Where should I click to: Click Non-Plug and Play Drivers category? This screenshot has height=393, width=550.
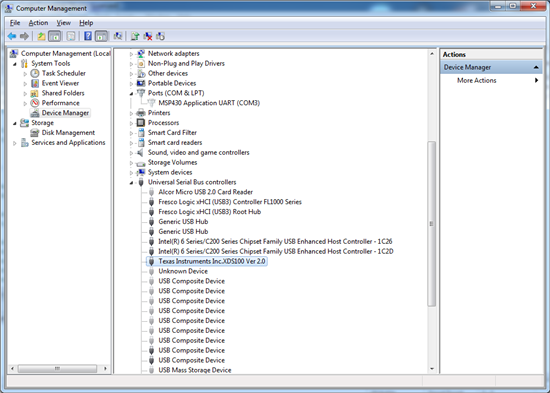[186, 63]
